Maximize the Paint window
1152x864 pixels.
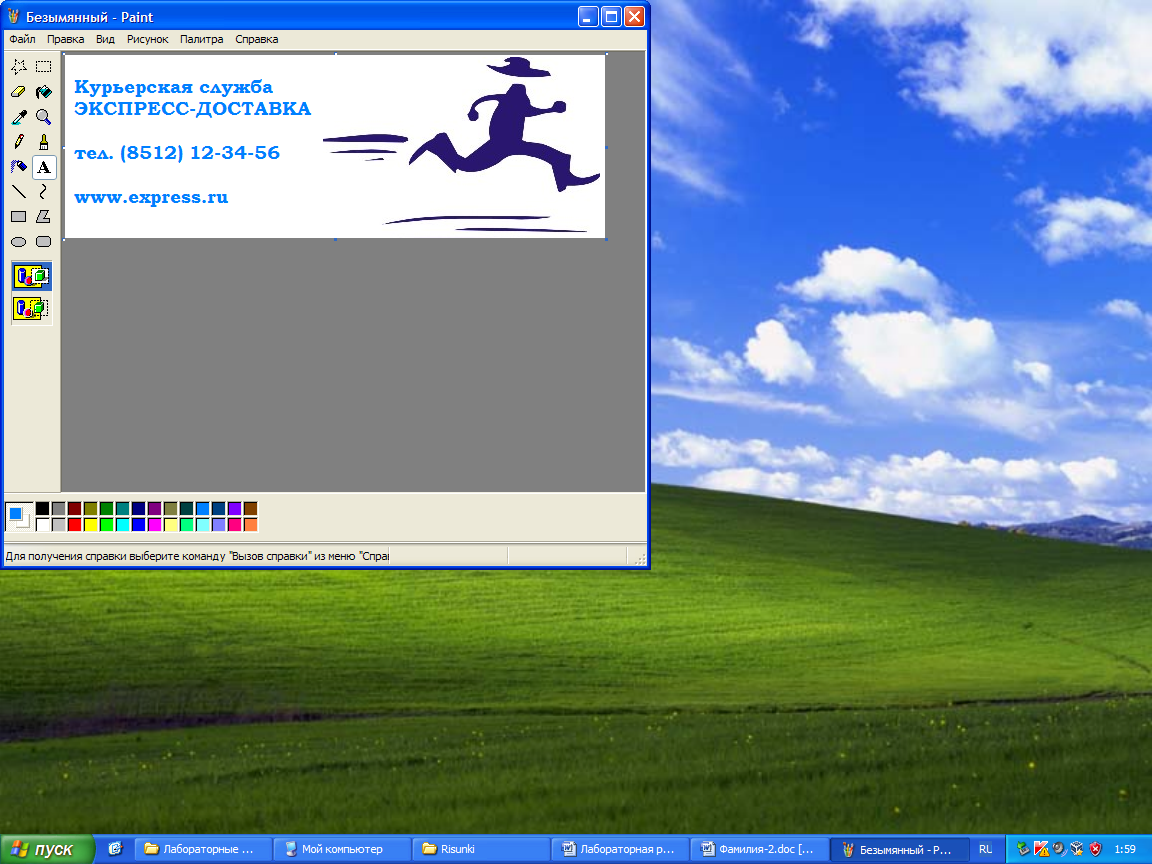[x=611, y=16]
